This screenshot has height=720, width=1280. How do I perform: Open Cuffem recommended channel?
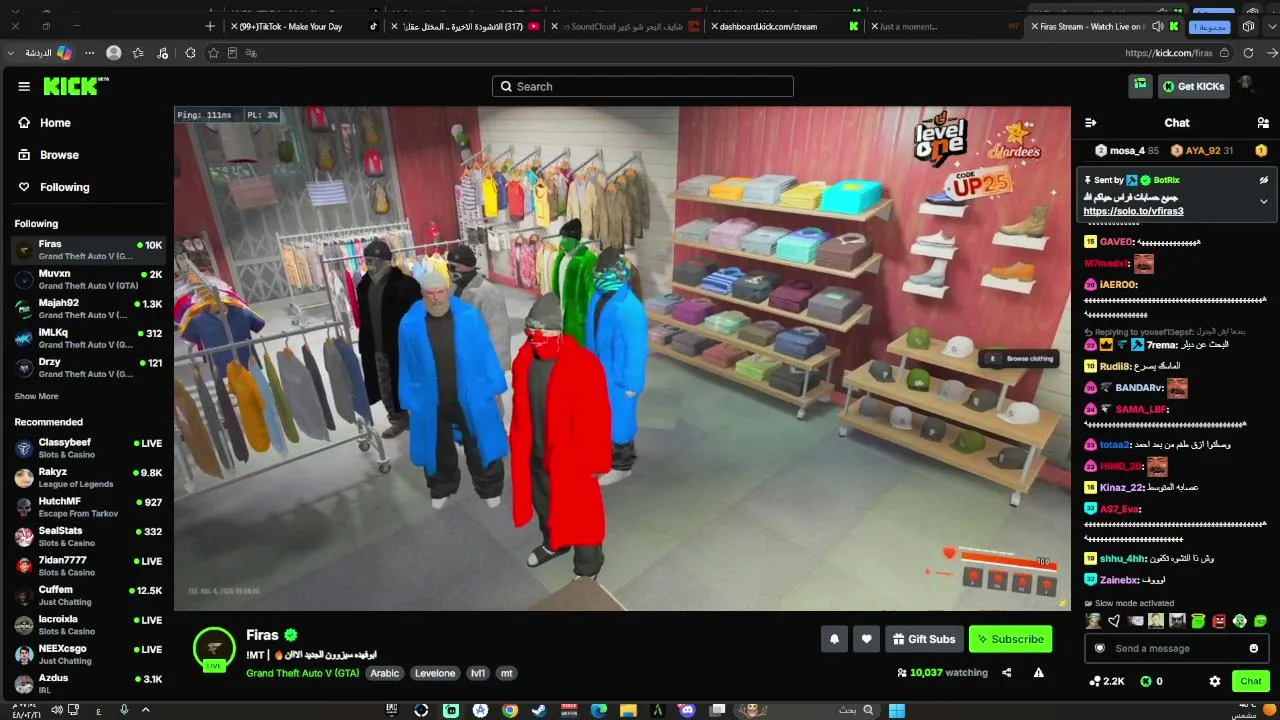pyautogui.click(x=88, y=596)
